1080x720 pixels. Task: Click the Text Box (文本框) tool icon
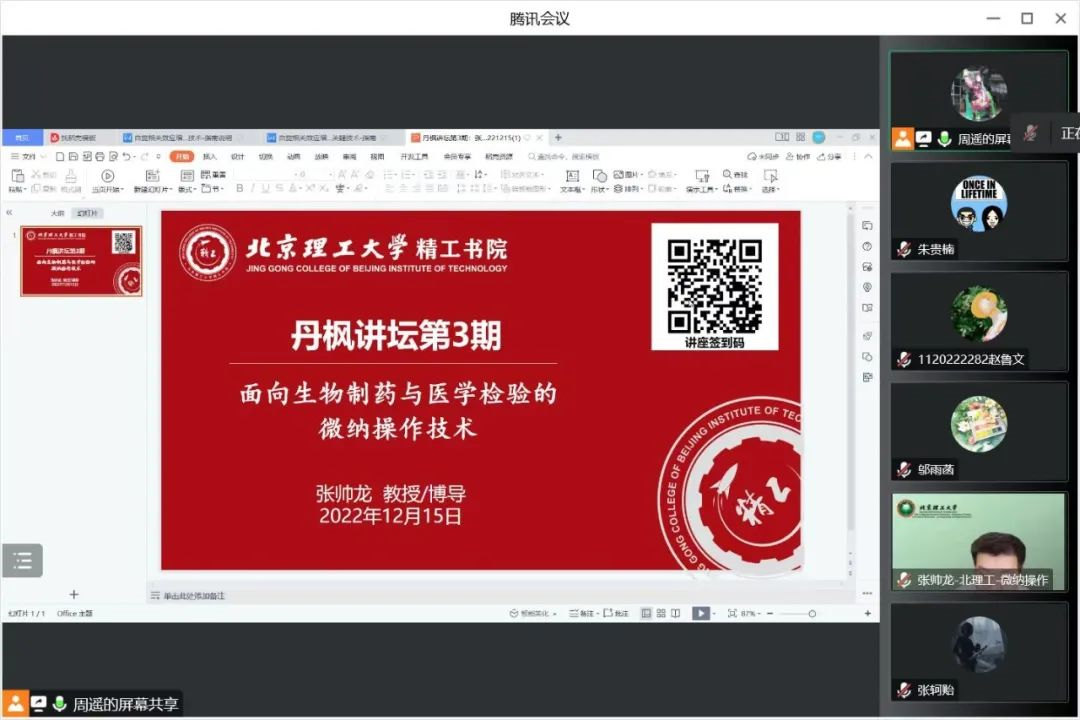[x=572, y=177]
